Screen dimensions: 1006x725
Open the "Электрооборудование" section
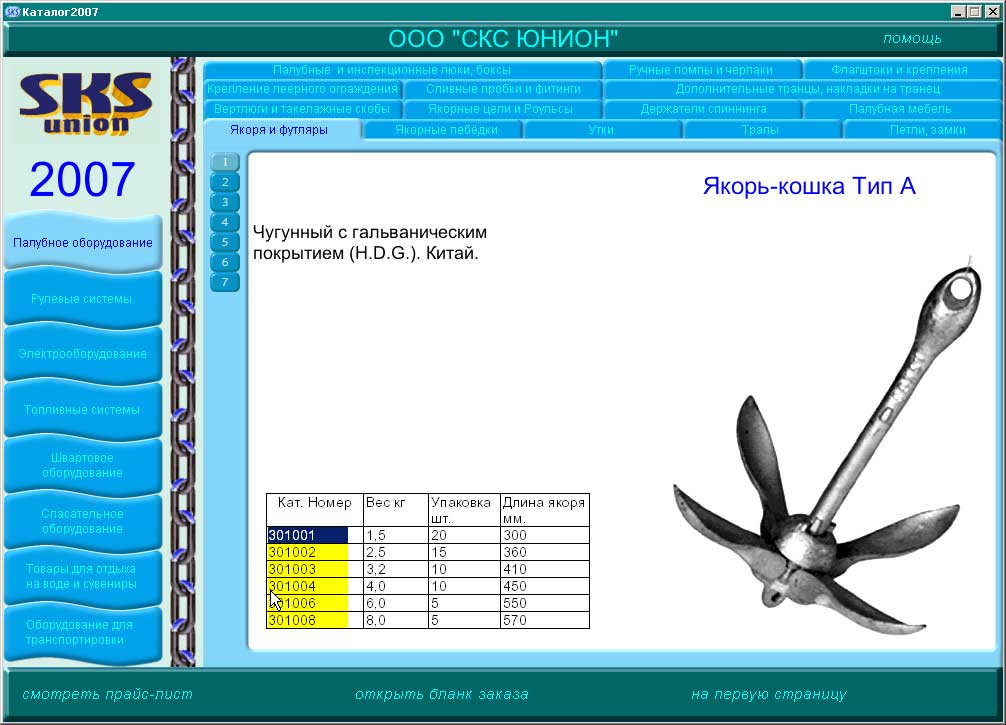84,353
